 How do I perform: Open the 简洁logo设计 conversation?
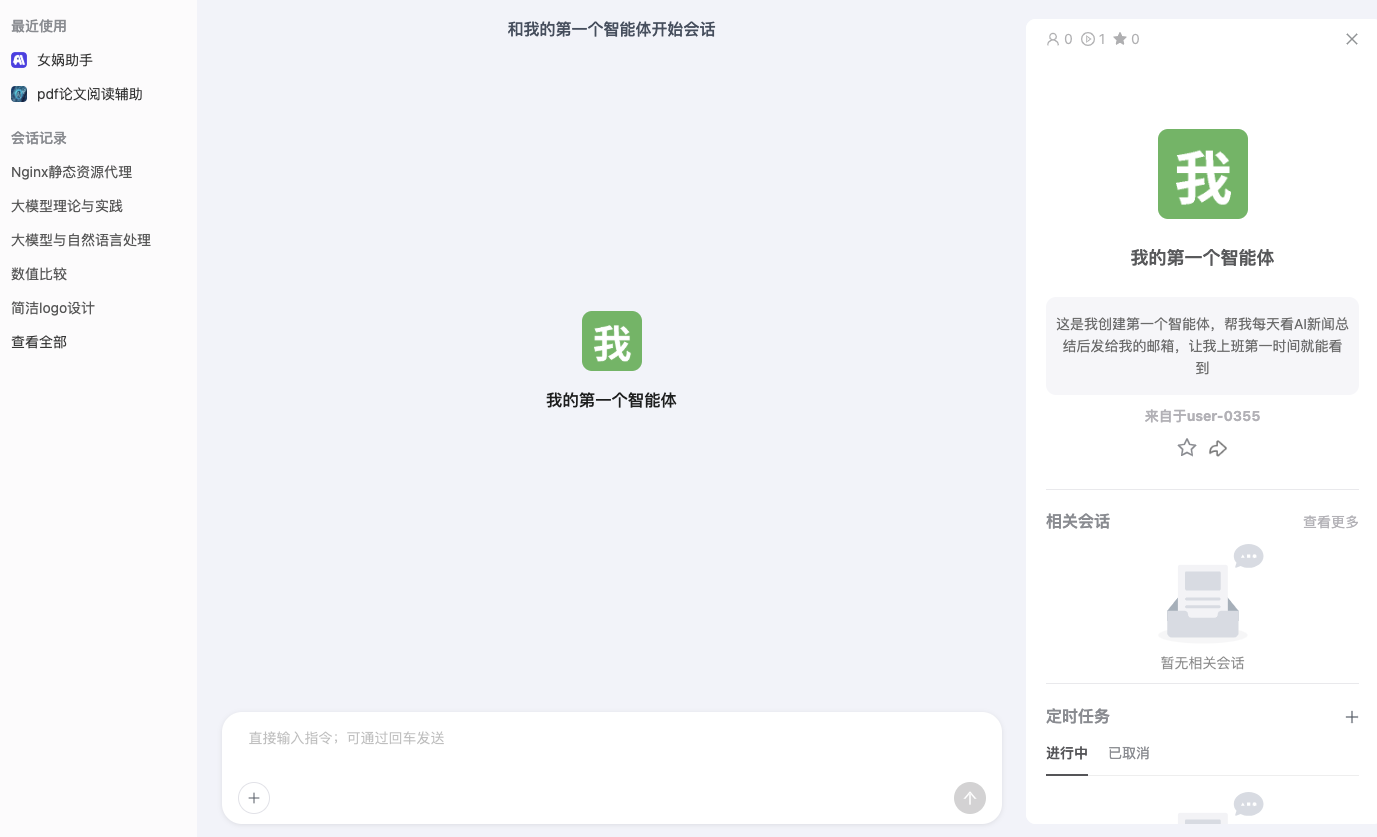(52, 308)
